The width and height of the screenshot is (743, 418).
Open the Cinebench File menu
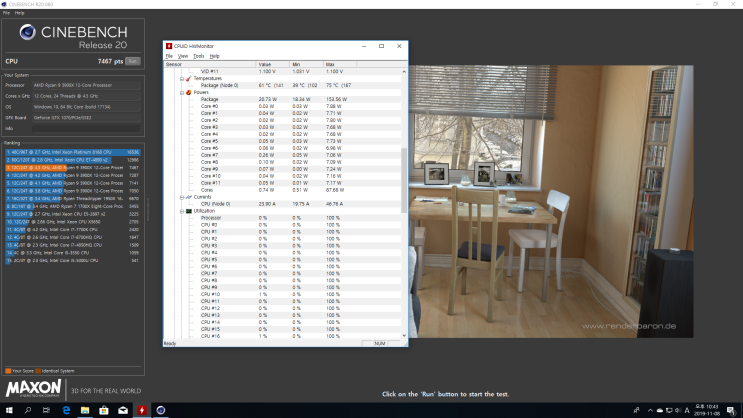pos(6,13)
